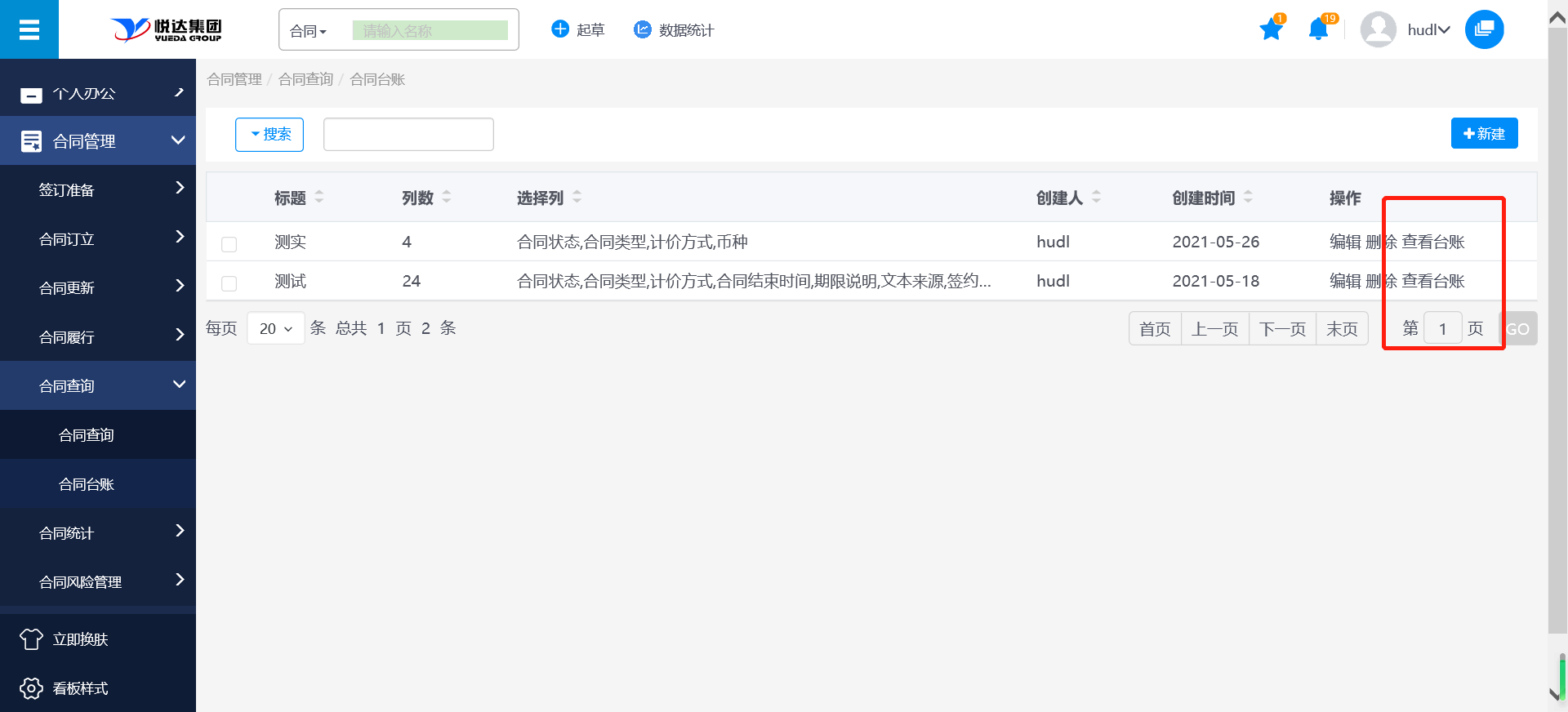Check the box for row 测试
Viewport: 1568px width, 712px height.
point(229,283)
